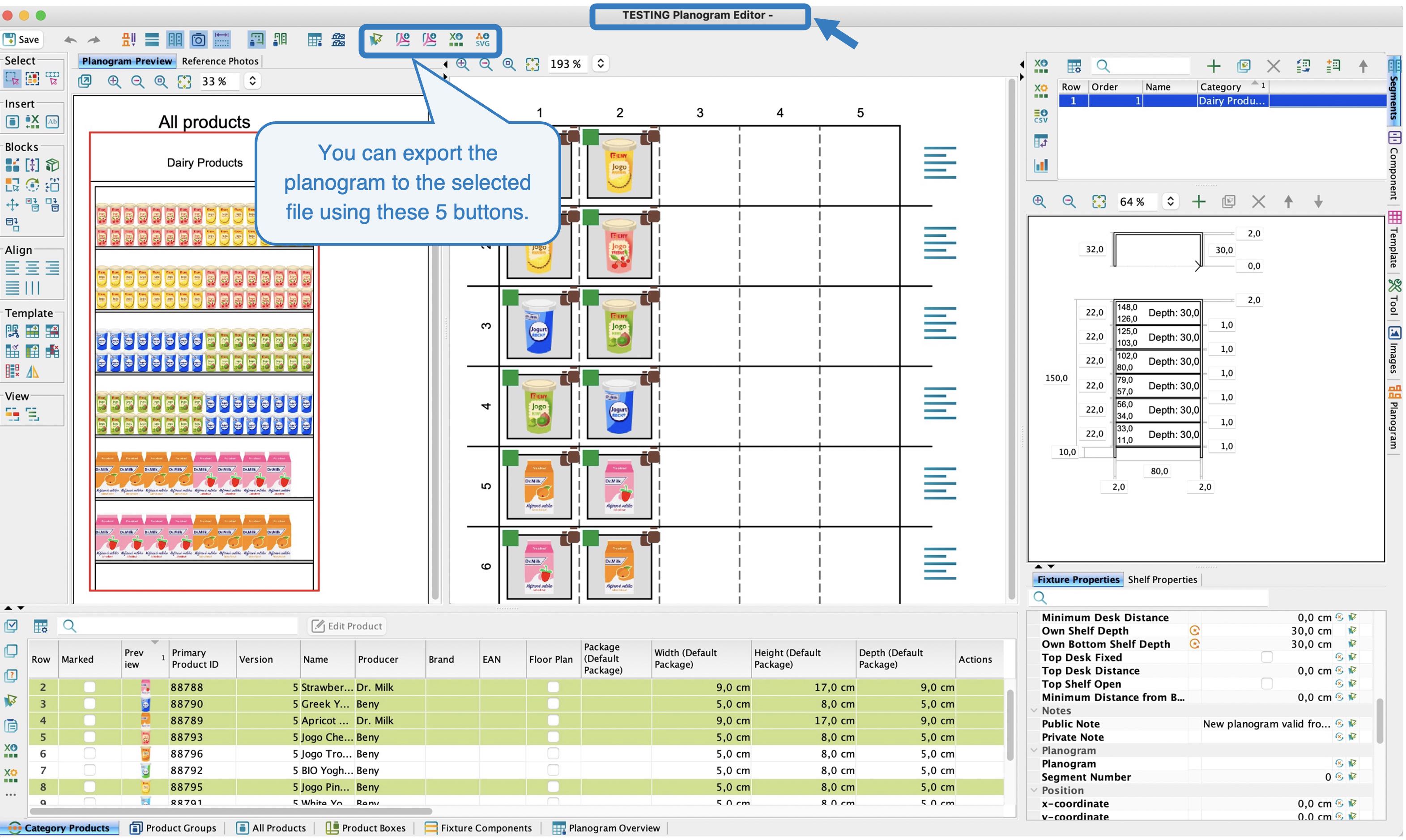Click the align center icon in Align panel

coord(32,268)
